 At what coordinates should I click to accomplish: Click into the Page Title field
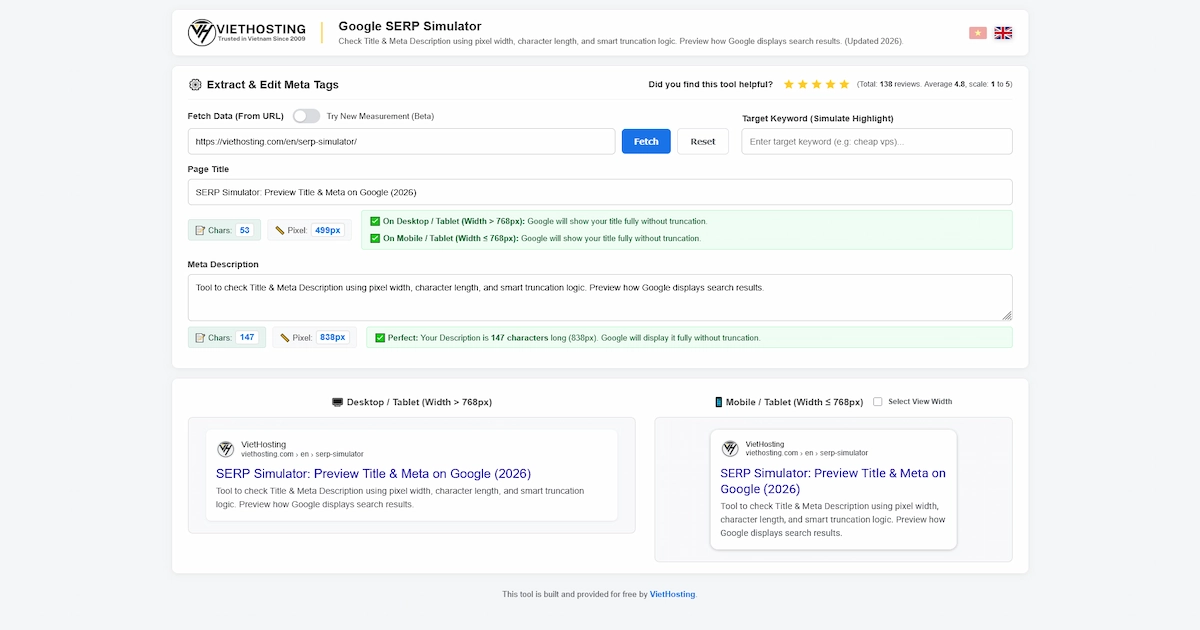[600, 192]
